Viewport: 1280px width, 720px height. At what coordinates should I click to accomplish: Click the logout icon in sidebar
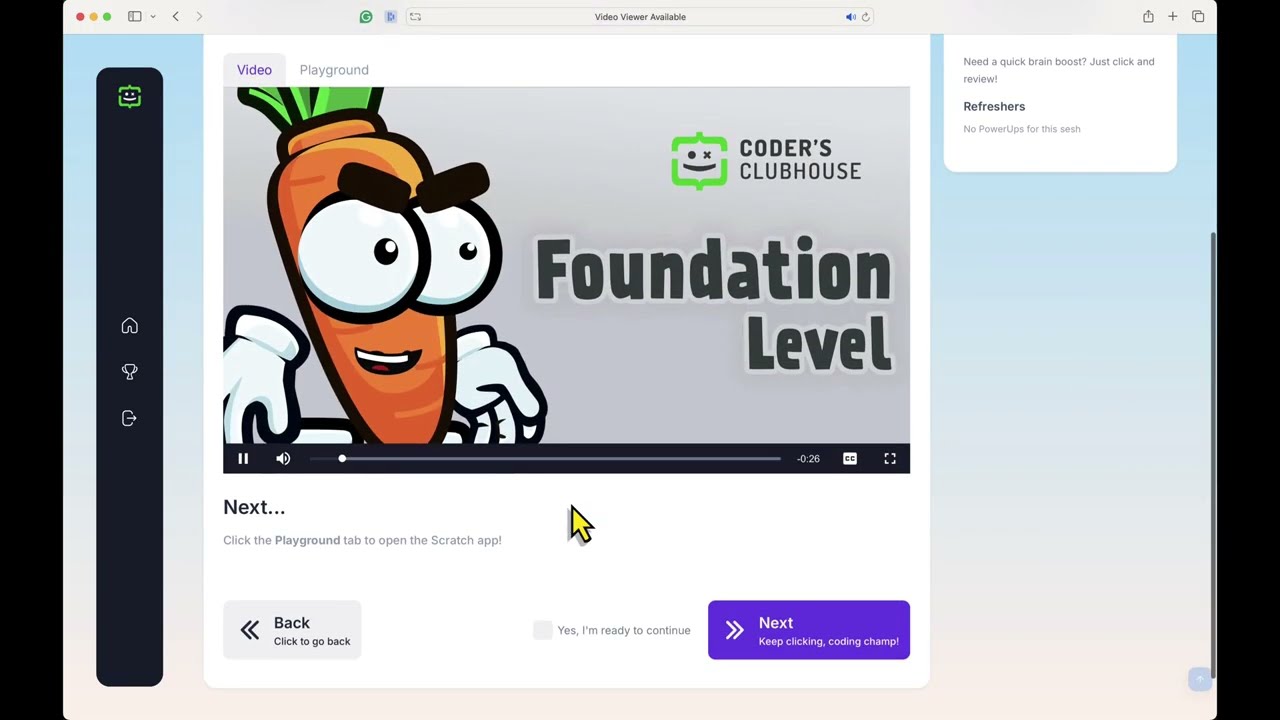tap(129, 418)
